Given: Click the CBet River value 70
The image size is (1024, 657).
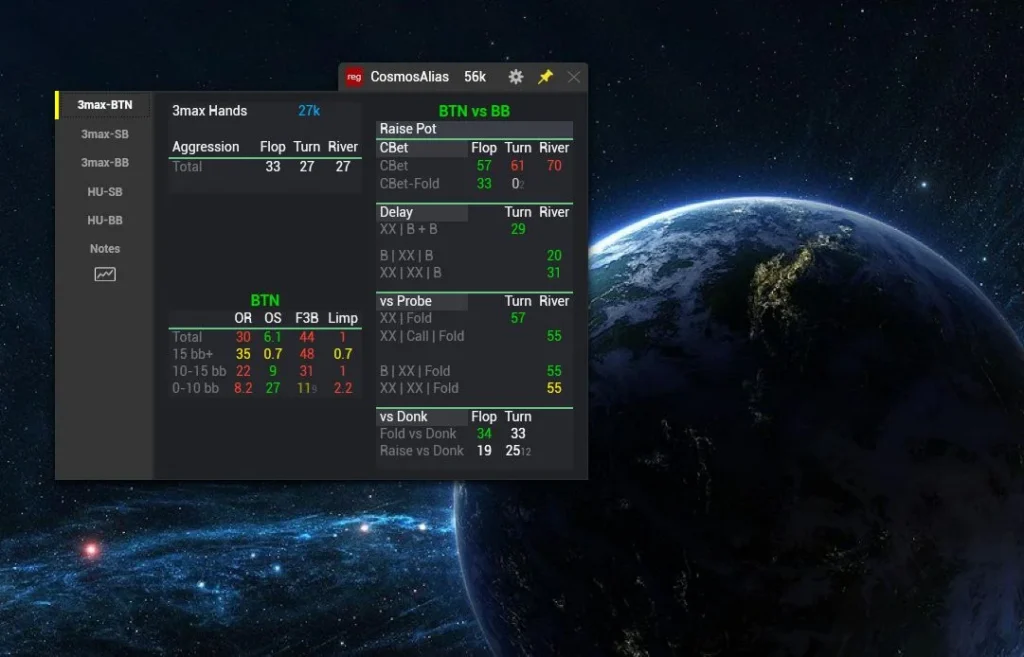Looking at the screenshot, I should point(554,166).
